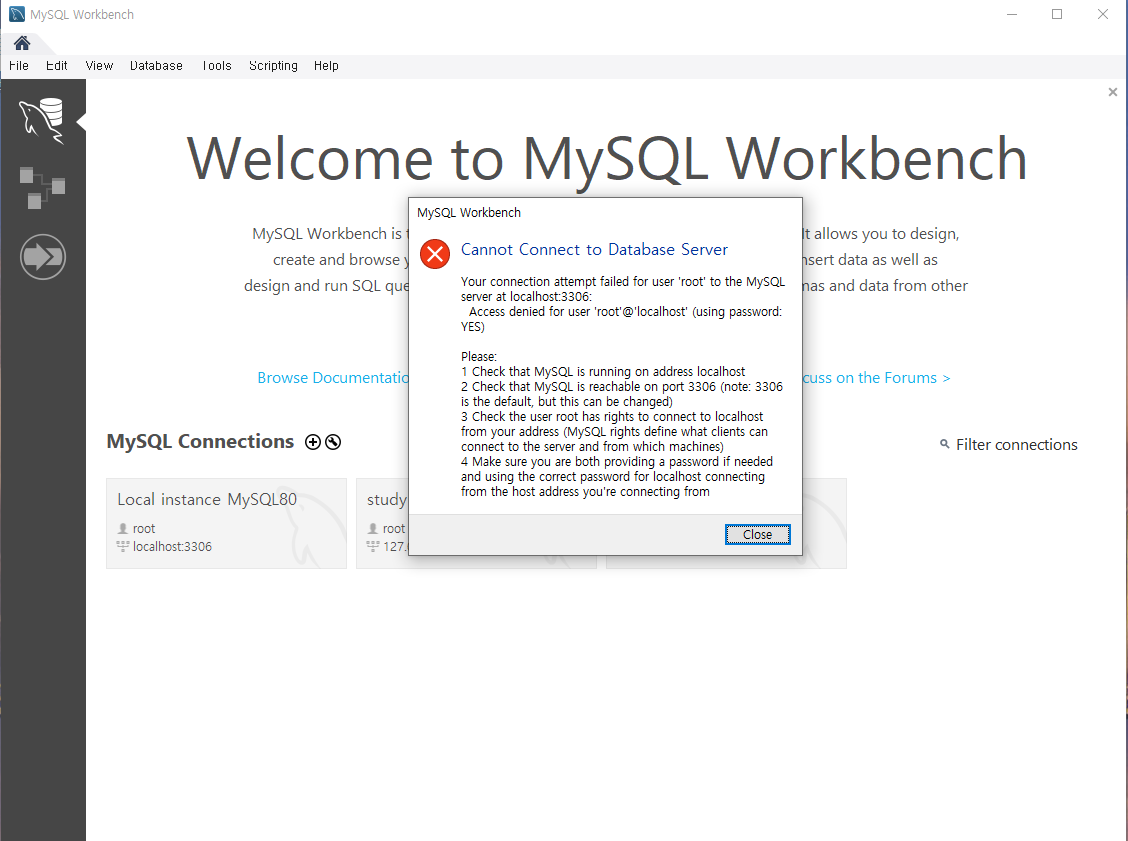The width and height of the screenshot is (1128, 841).
Task: Open the MySQL connections sidebar view
Action: click(x=42, y=120)
